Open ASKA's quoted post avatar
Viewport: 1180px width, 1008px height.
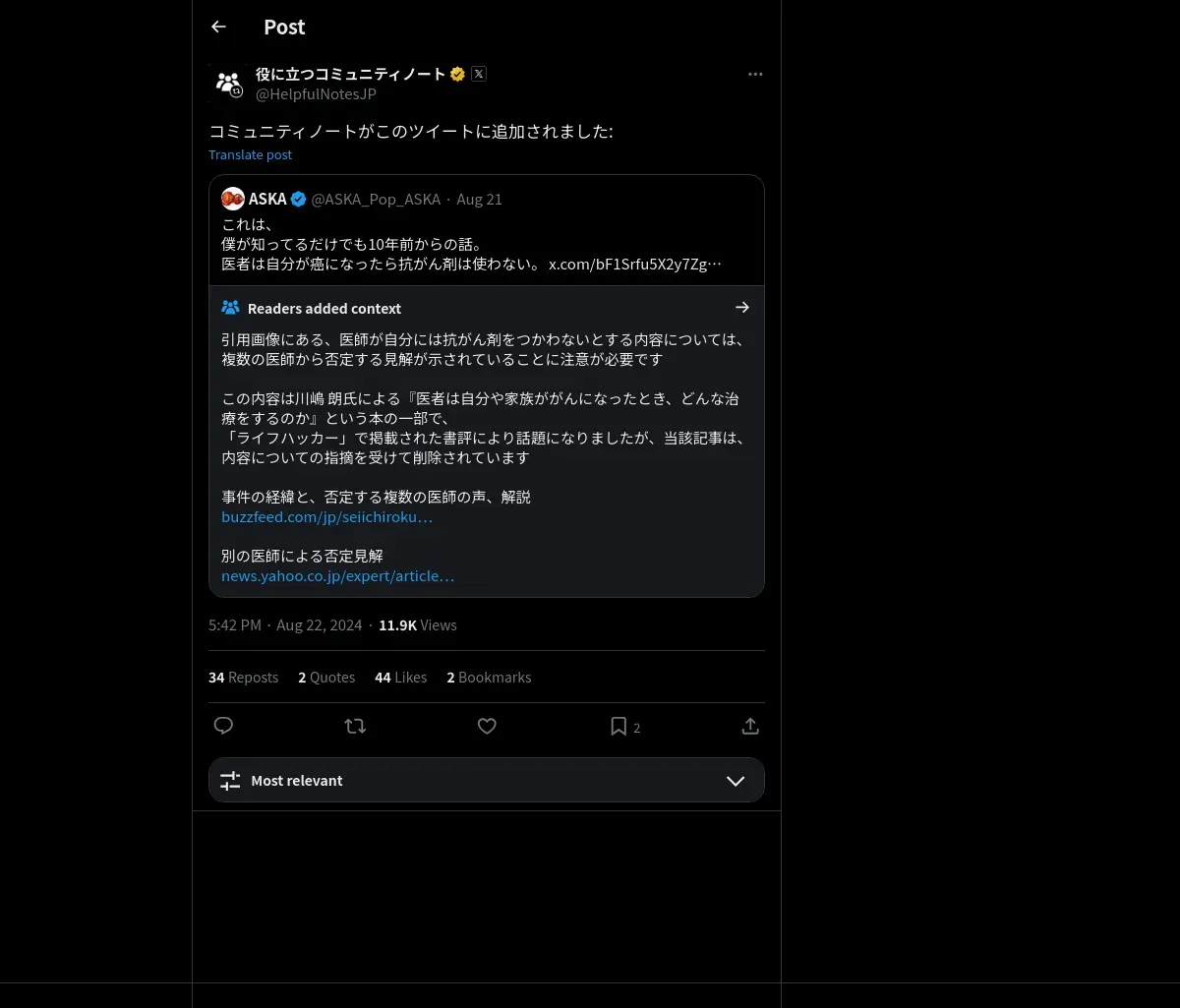[233, 199]
